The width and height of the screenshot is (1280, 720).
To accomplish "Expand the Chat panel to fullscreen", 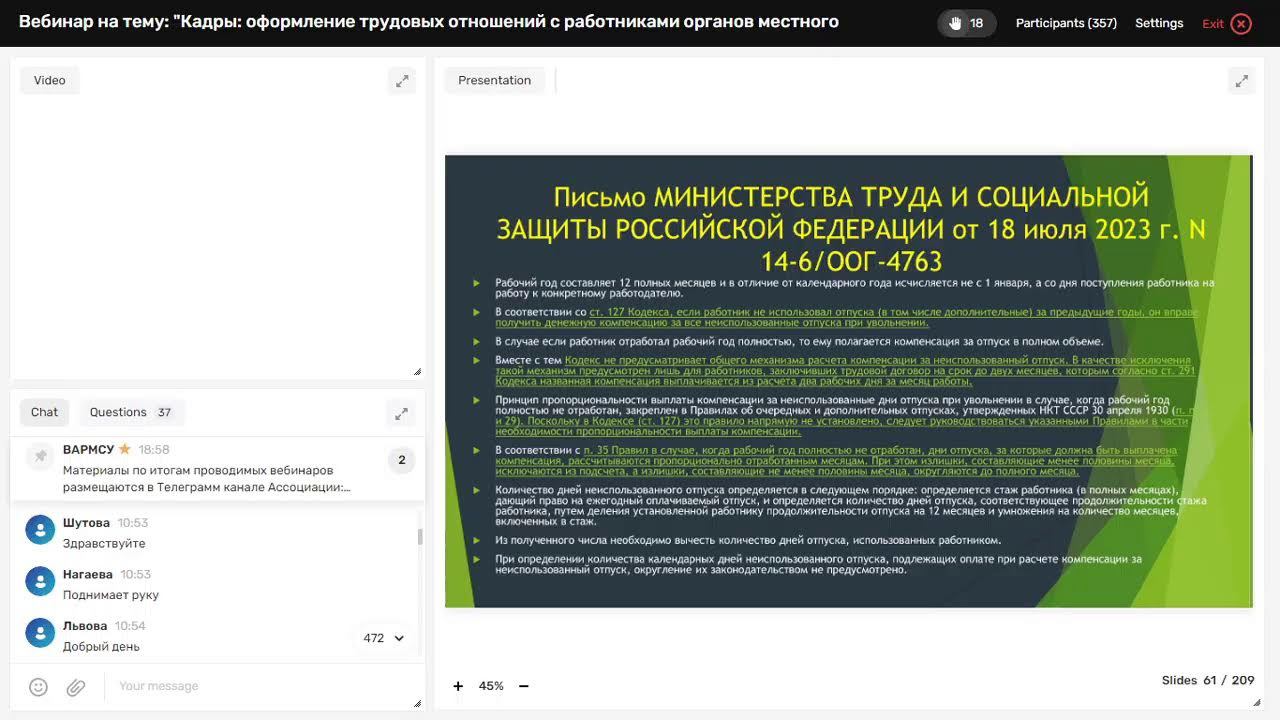I will (x=401, y=413).
